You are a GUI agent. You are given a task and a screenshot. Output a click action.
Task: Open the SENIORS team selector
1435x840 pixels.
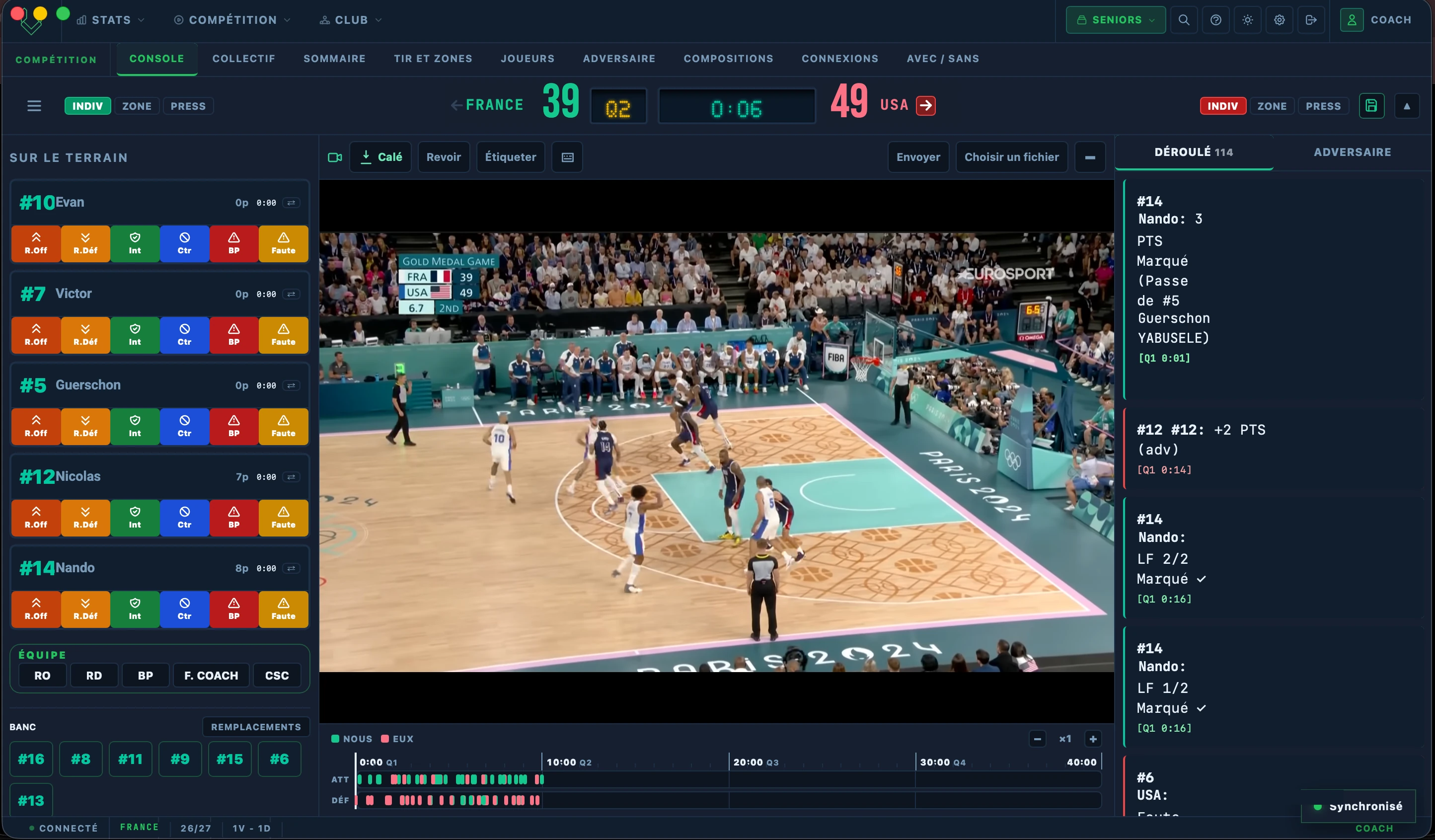(x=1116, y=20)
